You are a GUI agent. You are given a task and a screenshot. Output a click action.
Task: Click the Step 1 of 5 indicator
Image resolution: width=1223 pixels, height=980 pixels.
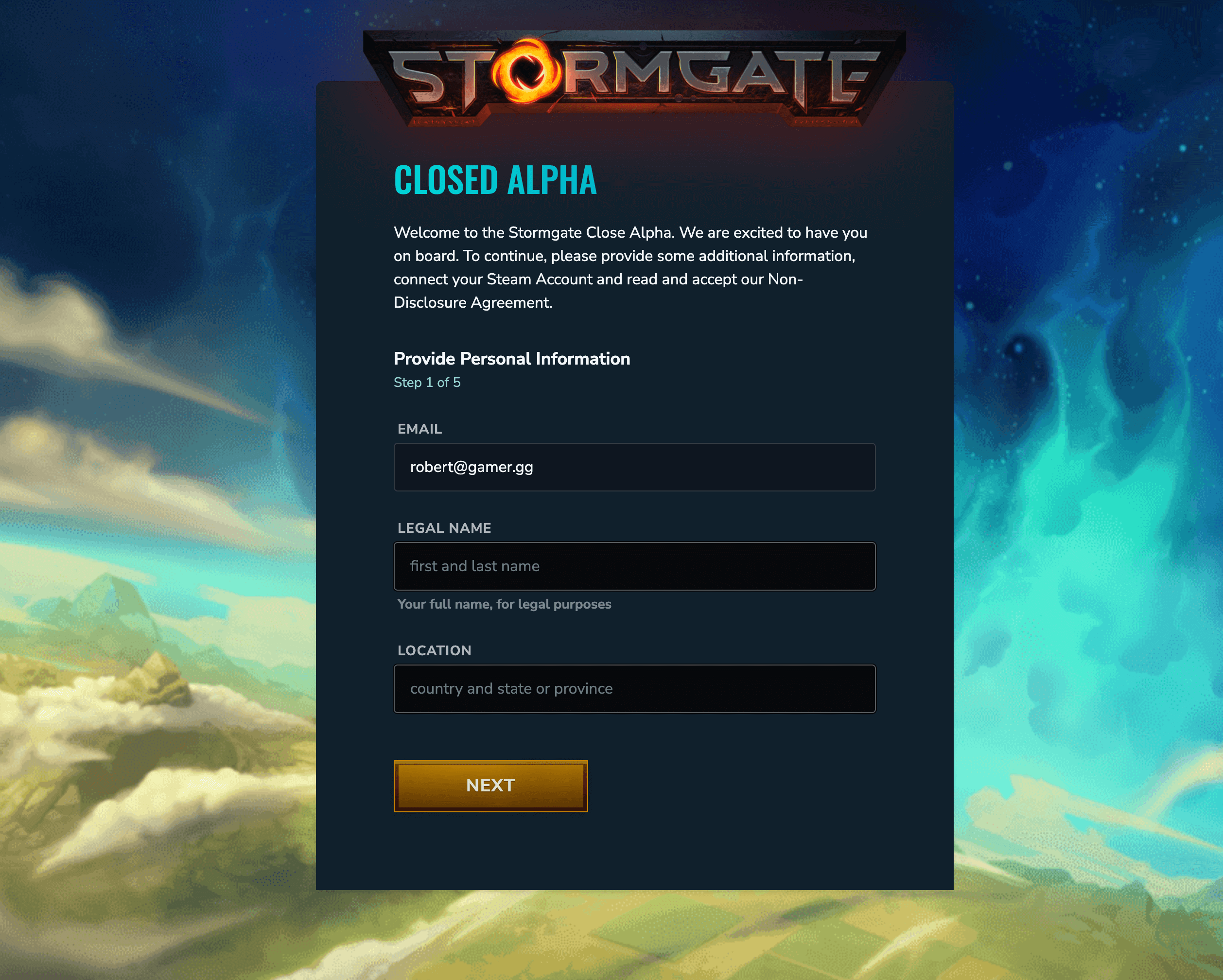(427, 382)
